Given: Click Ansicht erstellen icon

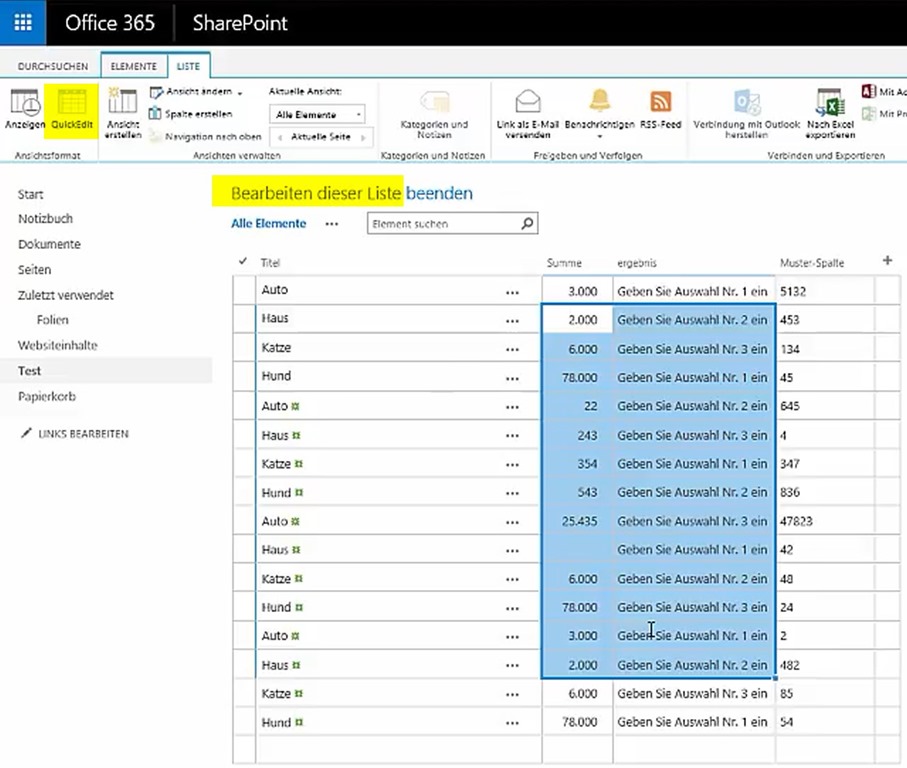Looking at the screenshot, I should [123, 101].
